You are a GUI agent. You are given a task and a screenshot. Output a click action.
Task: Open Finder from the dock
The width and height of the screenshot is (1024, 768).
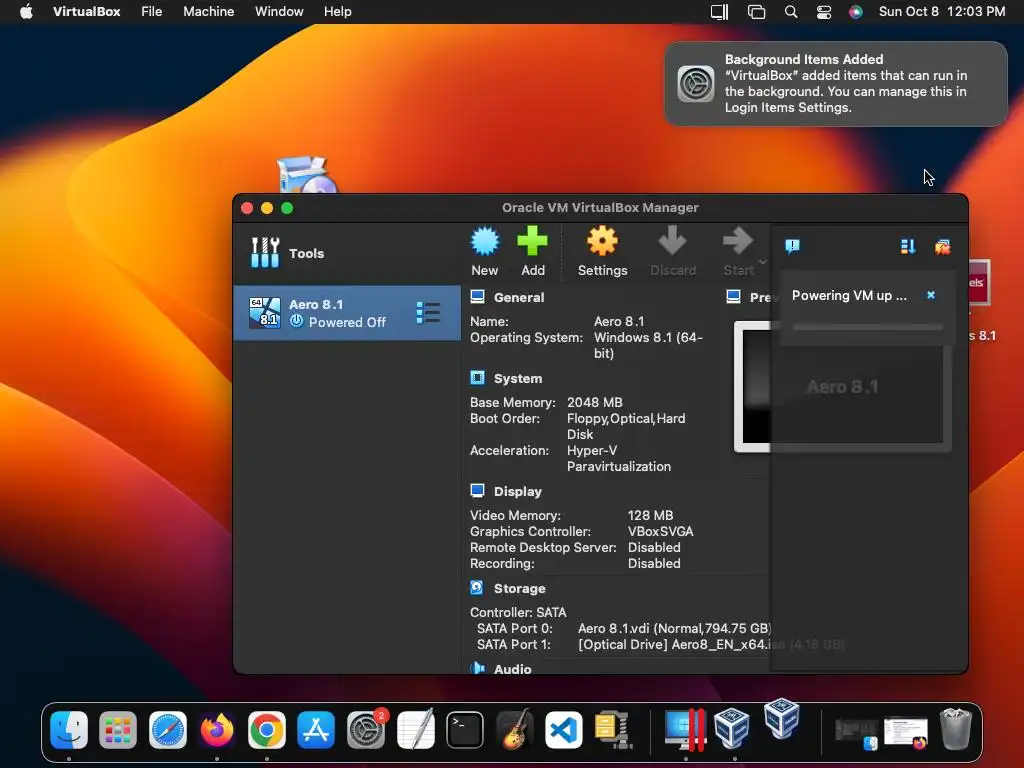pyautogui.click(x=69, y=729)
